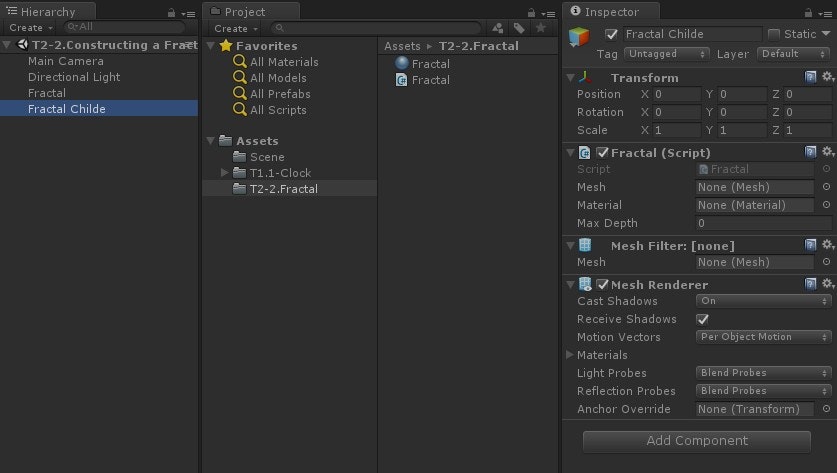The image size is (837, 473).
Task: Open the Fractal (Script) help icon
Action: click(x=810, y=152)
